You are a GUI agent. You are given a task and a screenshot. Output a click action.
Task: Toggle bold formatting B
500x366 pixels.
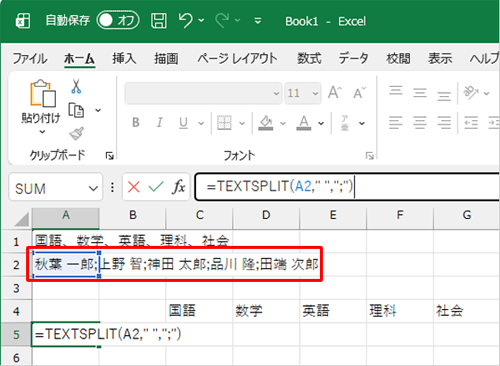(136, 123)
